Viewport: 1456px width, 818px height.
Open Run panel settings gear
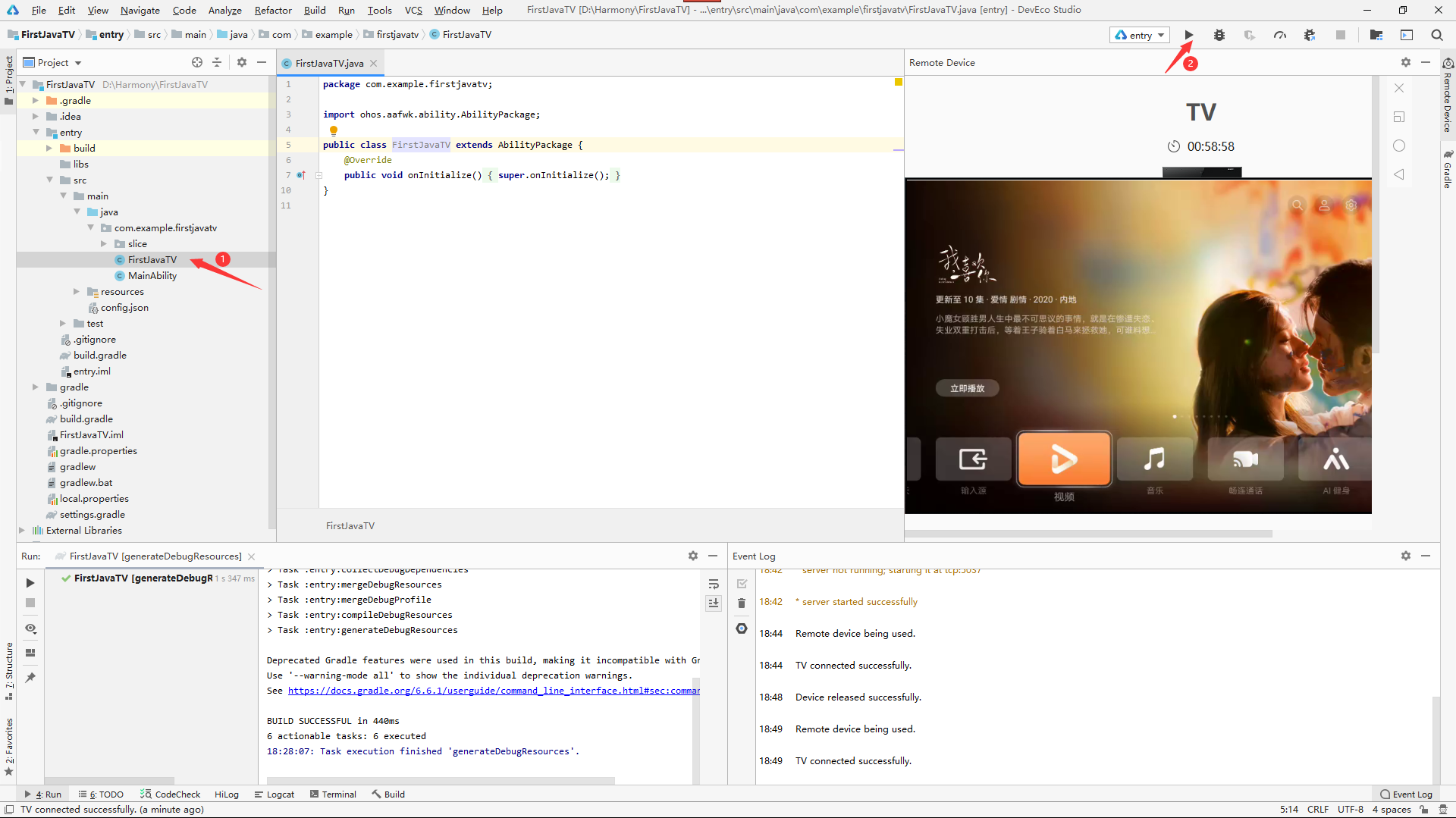(x=693, y=556)
